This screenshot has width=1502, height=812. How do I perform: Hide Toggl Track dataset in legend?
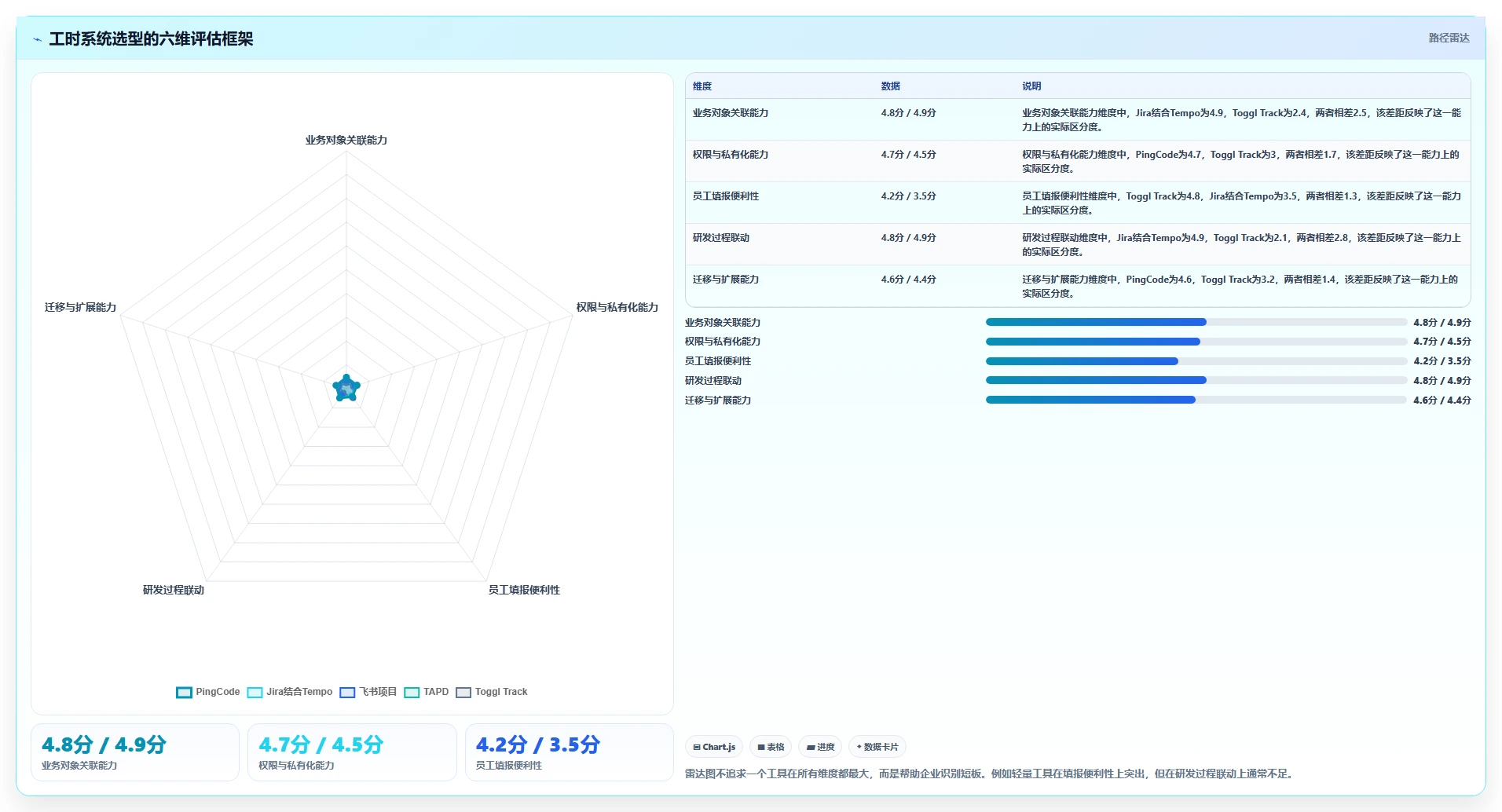492,692
